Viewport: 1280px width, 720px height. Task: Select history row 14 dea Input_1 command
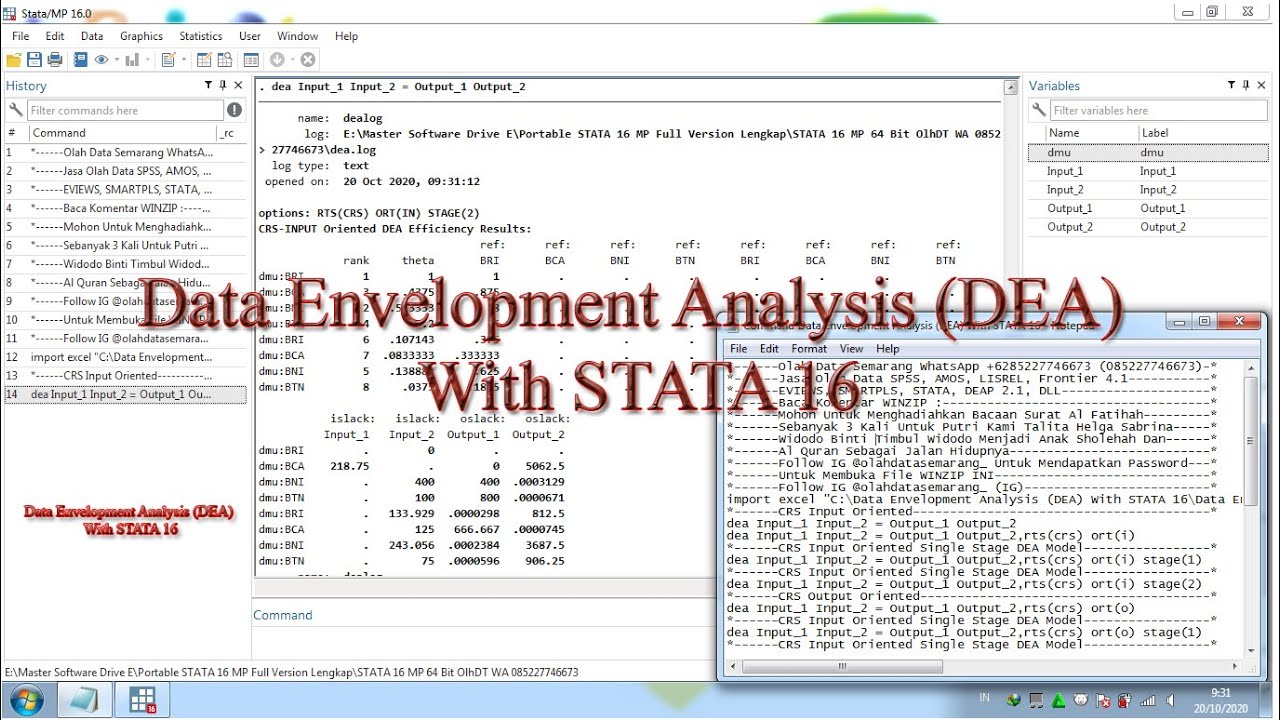125,394
